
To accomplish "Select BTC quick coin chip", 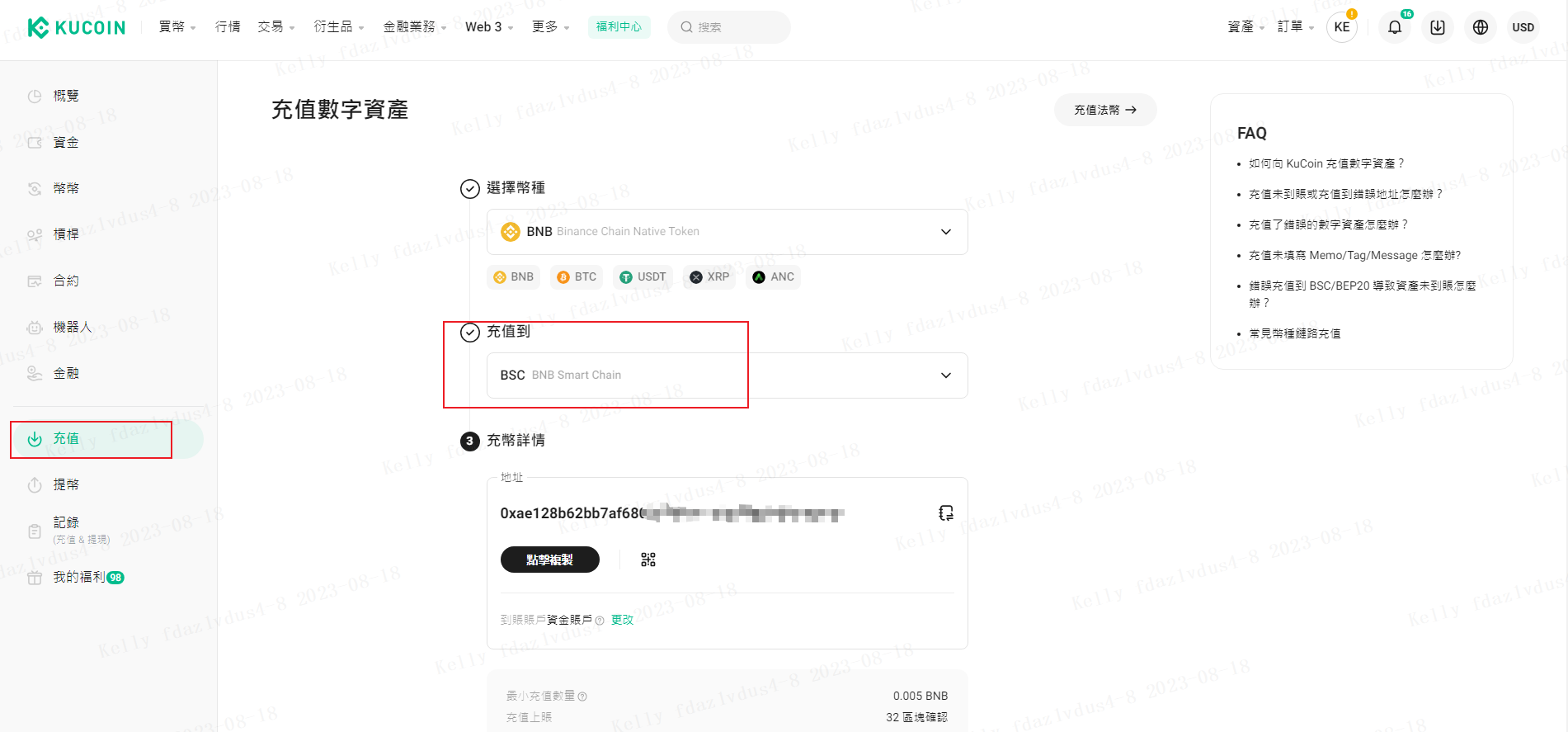I will [577, 276].
